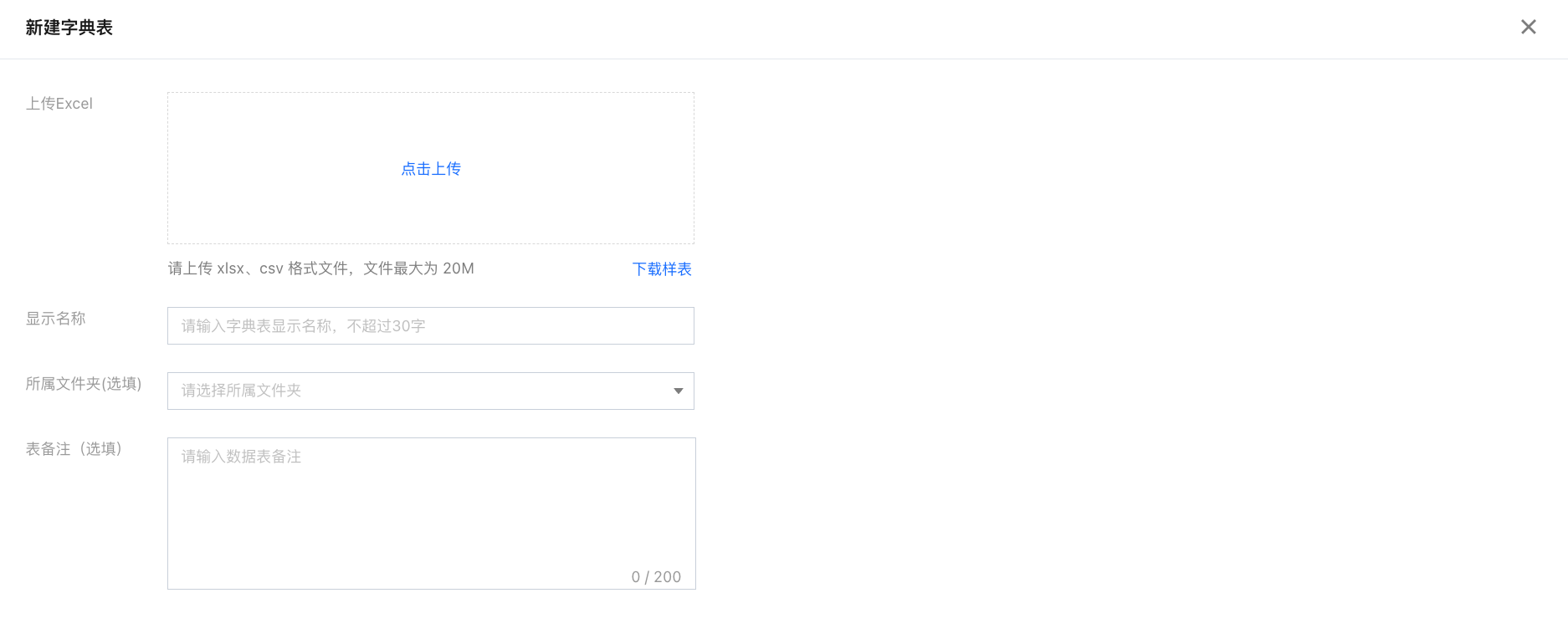Download the sample via 下载样表

pos(662,269)
